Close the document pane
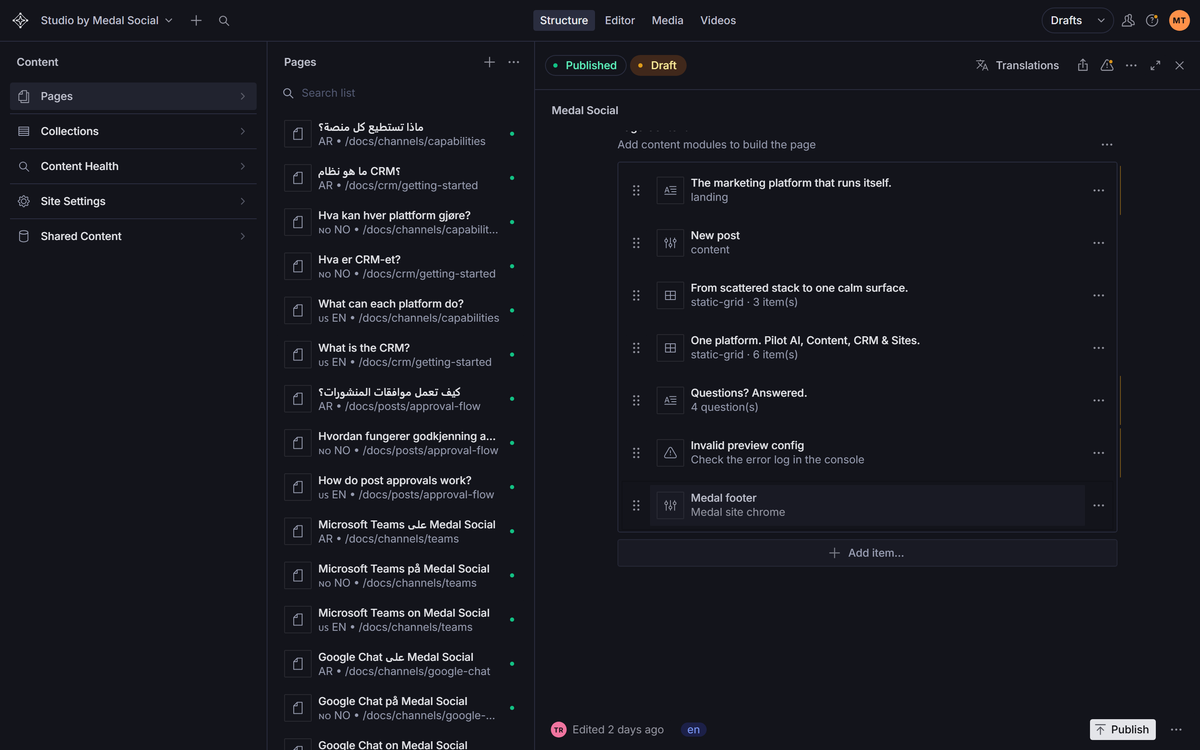The width and height of the screenshot is (1200, 750). (x=1179, y=65)
